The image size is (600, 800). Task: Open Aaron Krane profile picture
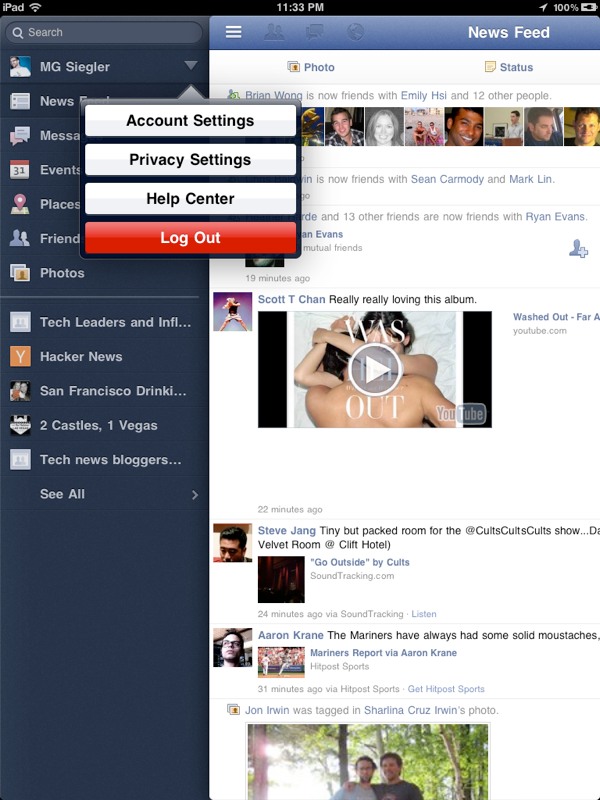[233, 647]
